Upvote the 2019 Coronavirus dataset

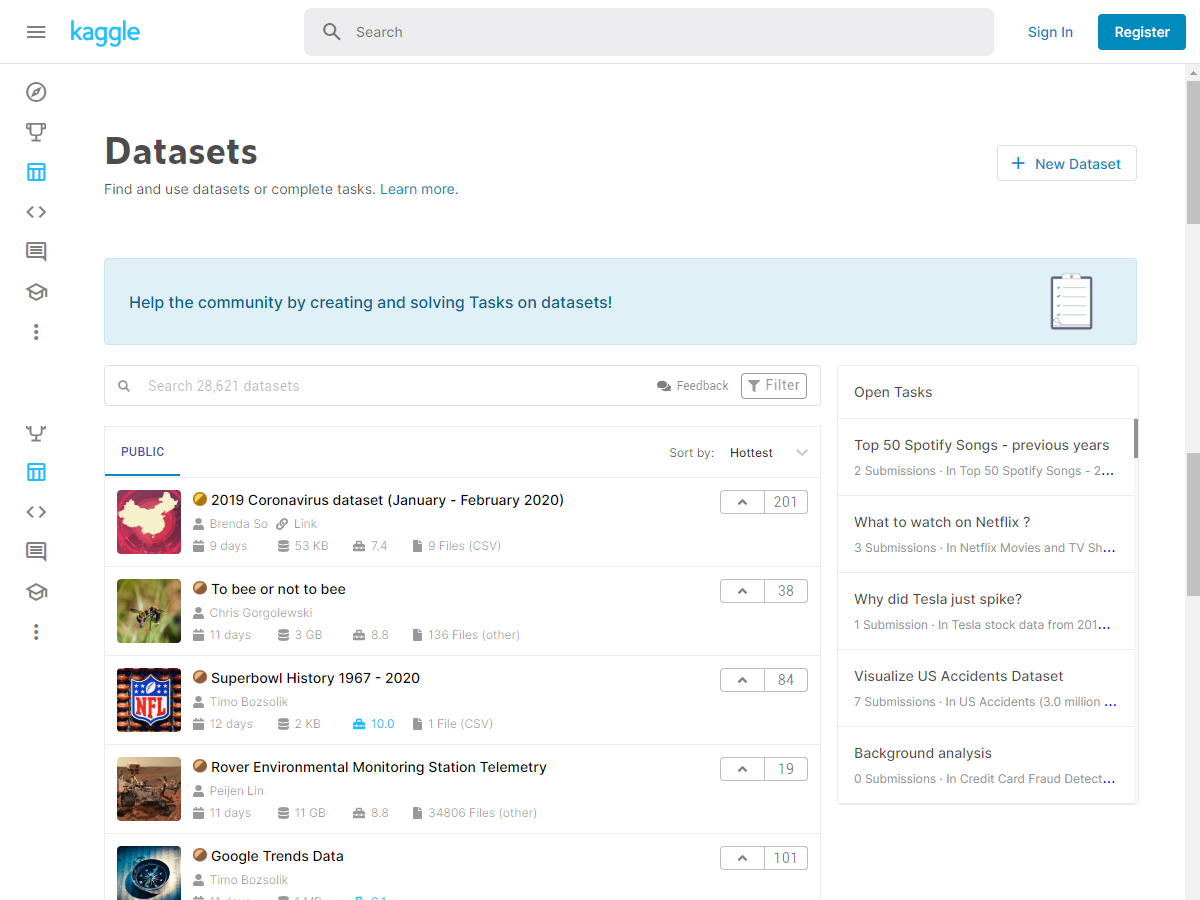click(x=742, y=502)
